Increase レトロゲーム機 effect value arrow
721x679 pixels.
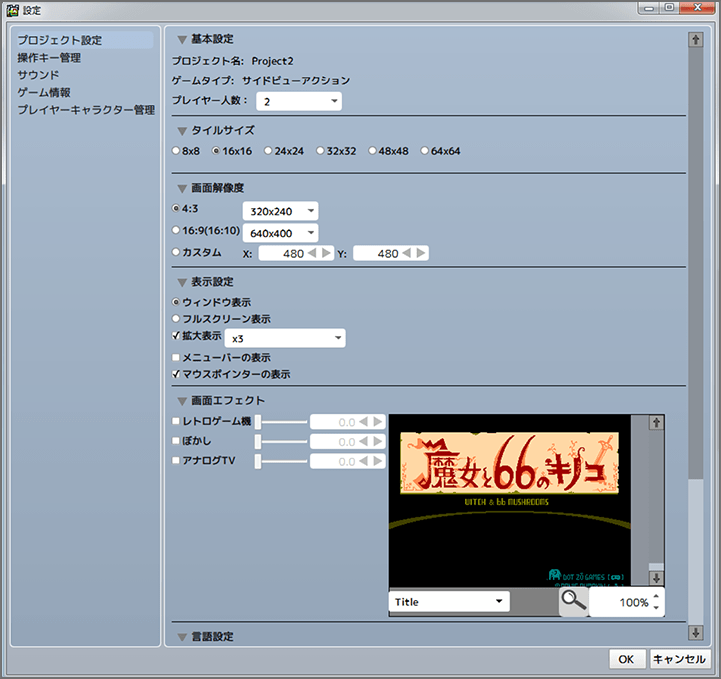click(x=378, y=422)
